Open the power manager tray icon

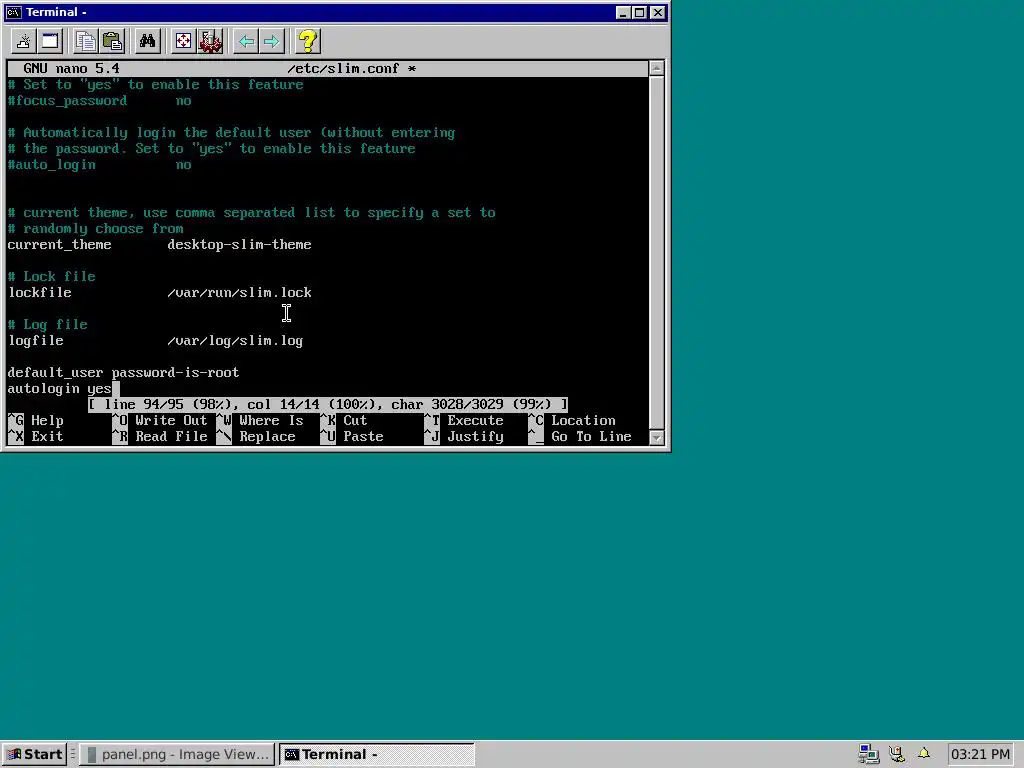[x=897, y=754]
